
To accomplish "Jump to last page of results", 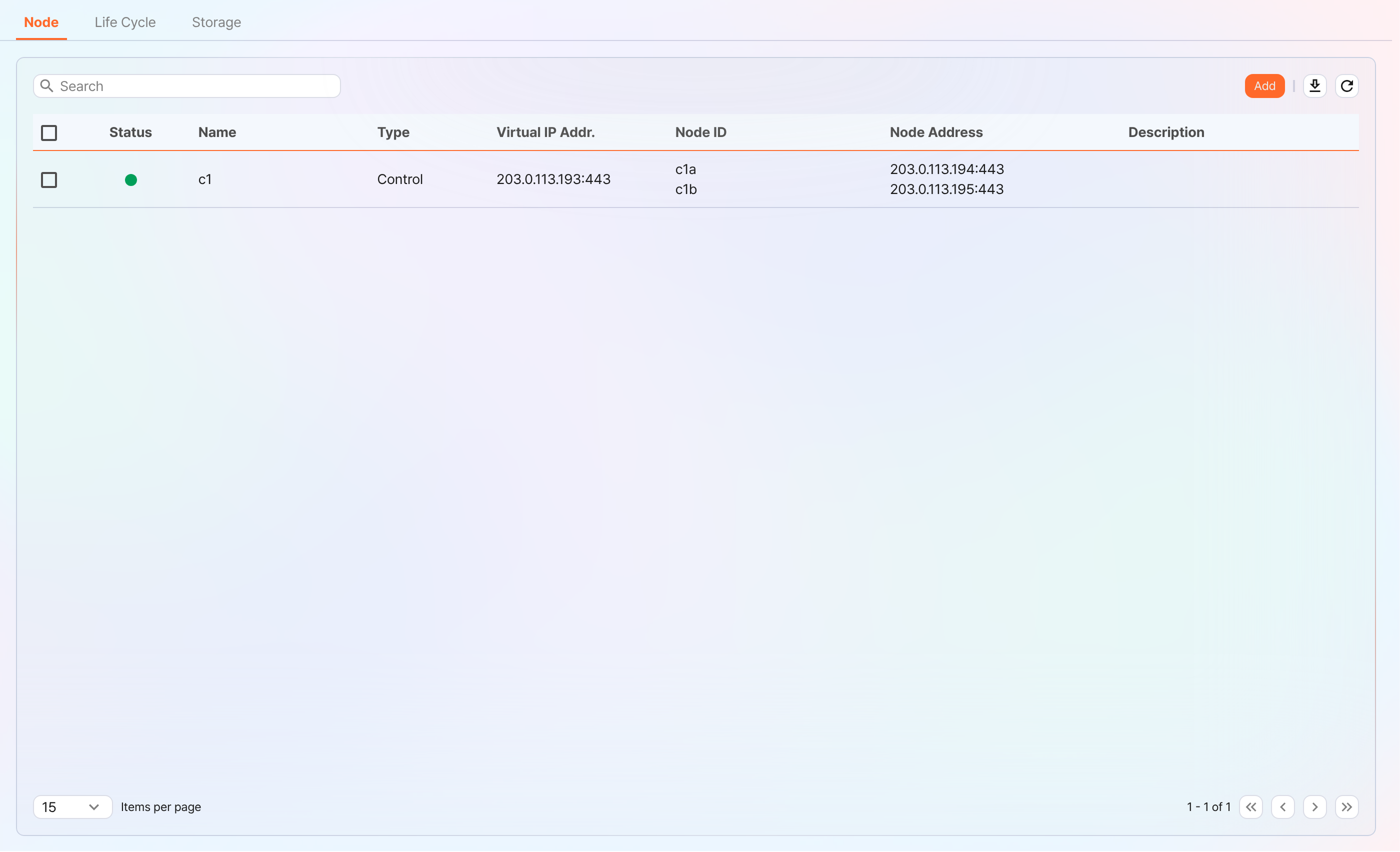I will pyautogui.click(x=1346, y=807).
